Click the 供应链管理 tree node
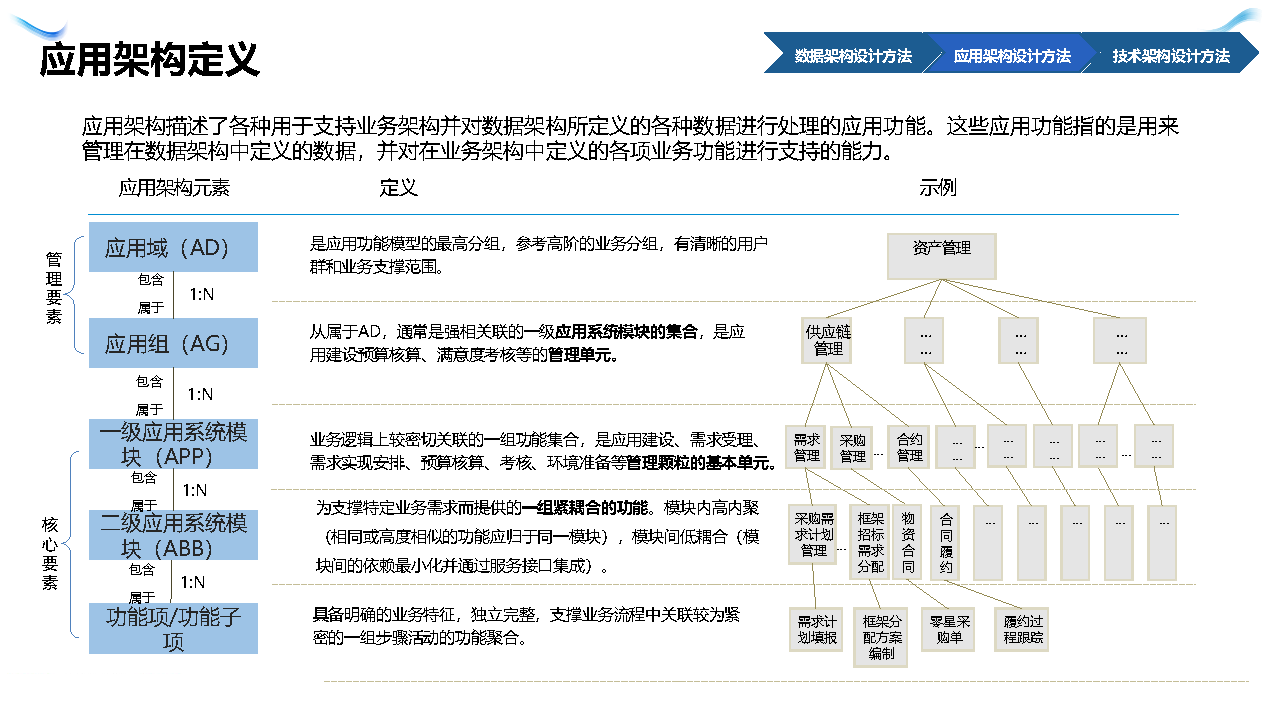The image size is (1267, 720). click(x=827, y=340)
